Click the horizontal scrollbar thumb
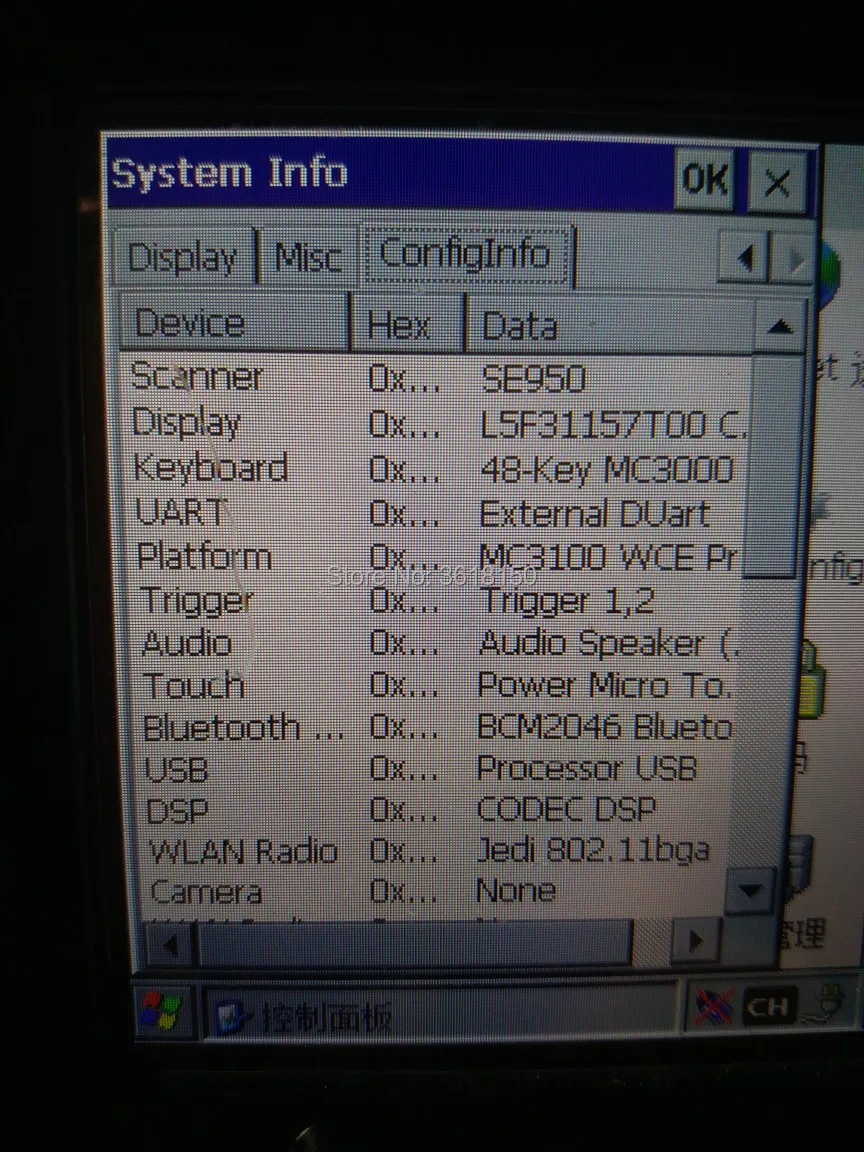Viewport: 864px width, 1152px height. point(414,942)
